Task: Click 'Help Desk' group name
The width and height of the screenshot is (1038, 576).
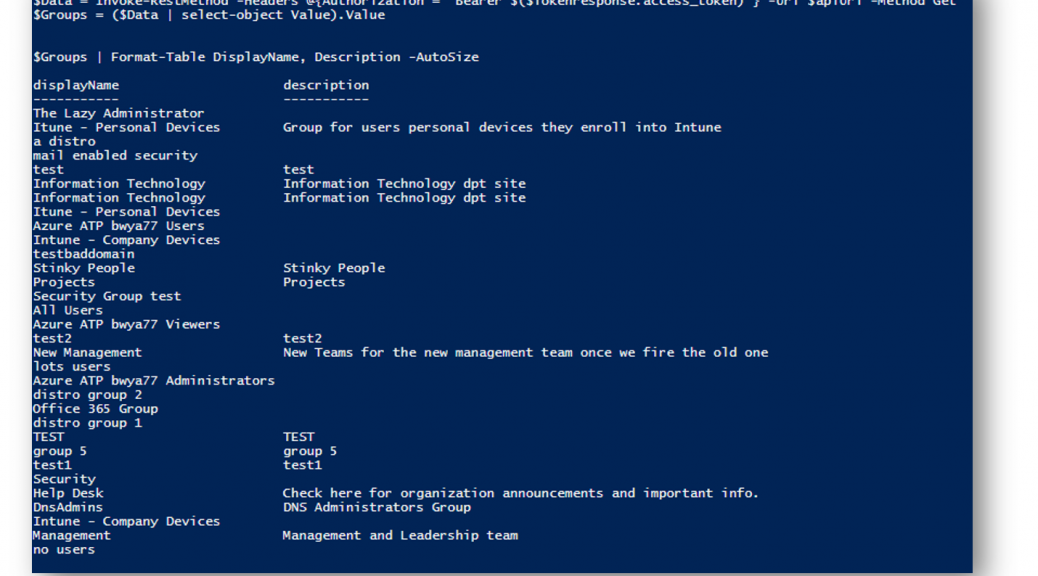Action: tap(68, 493)
